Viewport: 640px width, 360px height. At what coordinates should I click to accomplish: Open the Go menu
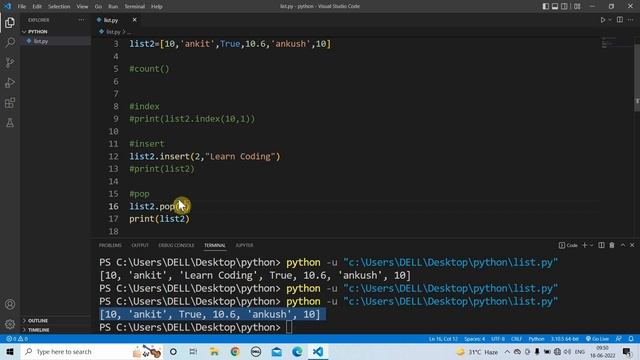pyautogui.click(x=98, y=7)
